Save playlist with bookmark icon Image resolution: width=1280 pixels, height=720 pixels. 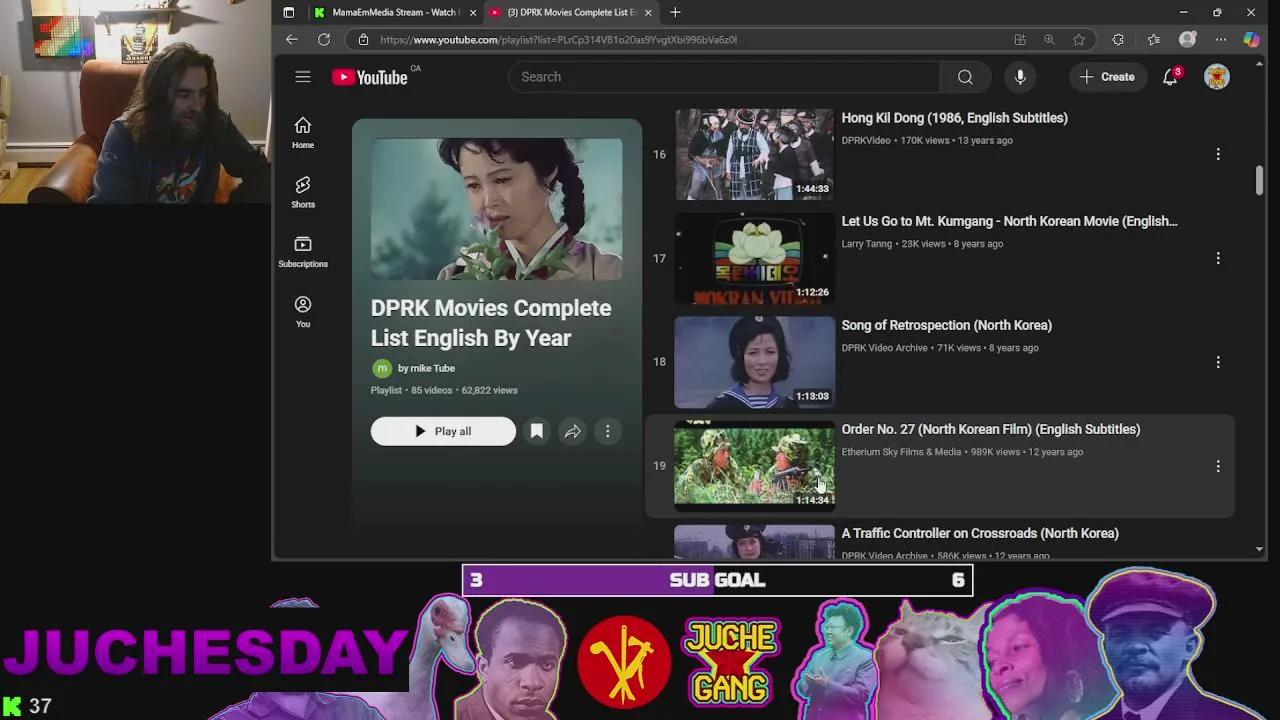(536, 431)
